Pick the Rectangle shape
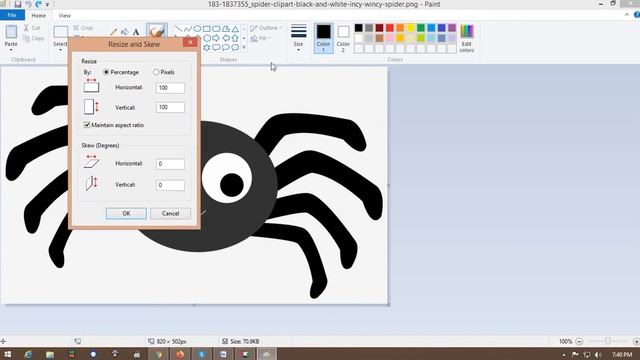Screen dimensions: 640x360 [207, 29]
